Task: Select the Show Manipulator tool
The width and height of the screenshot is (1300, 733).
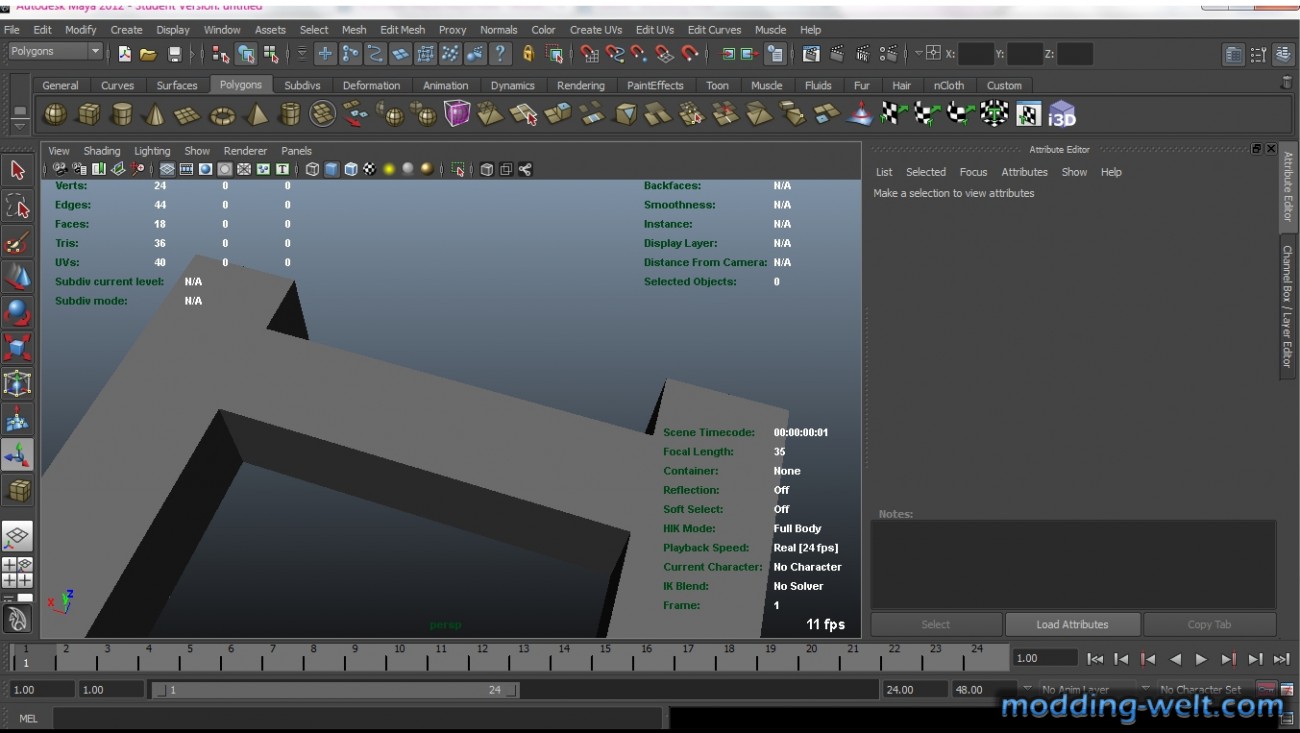Action: click(x=17, y=455)
